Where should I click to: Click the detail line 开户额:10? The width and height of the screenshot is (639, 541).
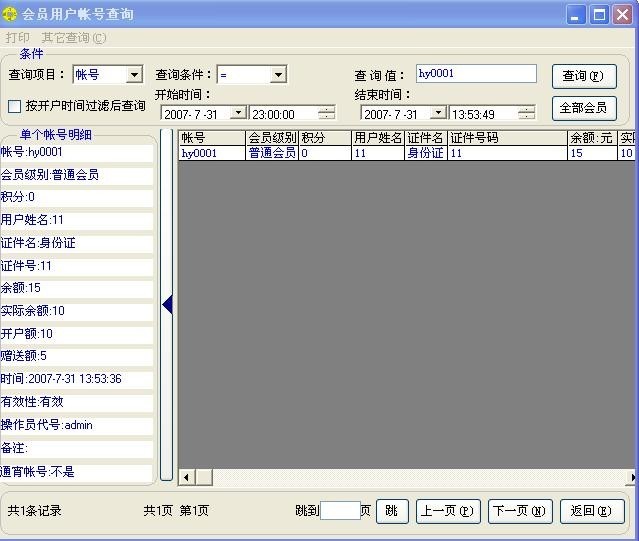click(x=76, y=334)
